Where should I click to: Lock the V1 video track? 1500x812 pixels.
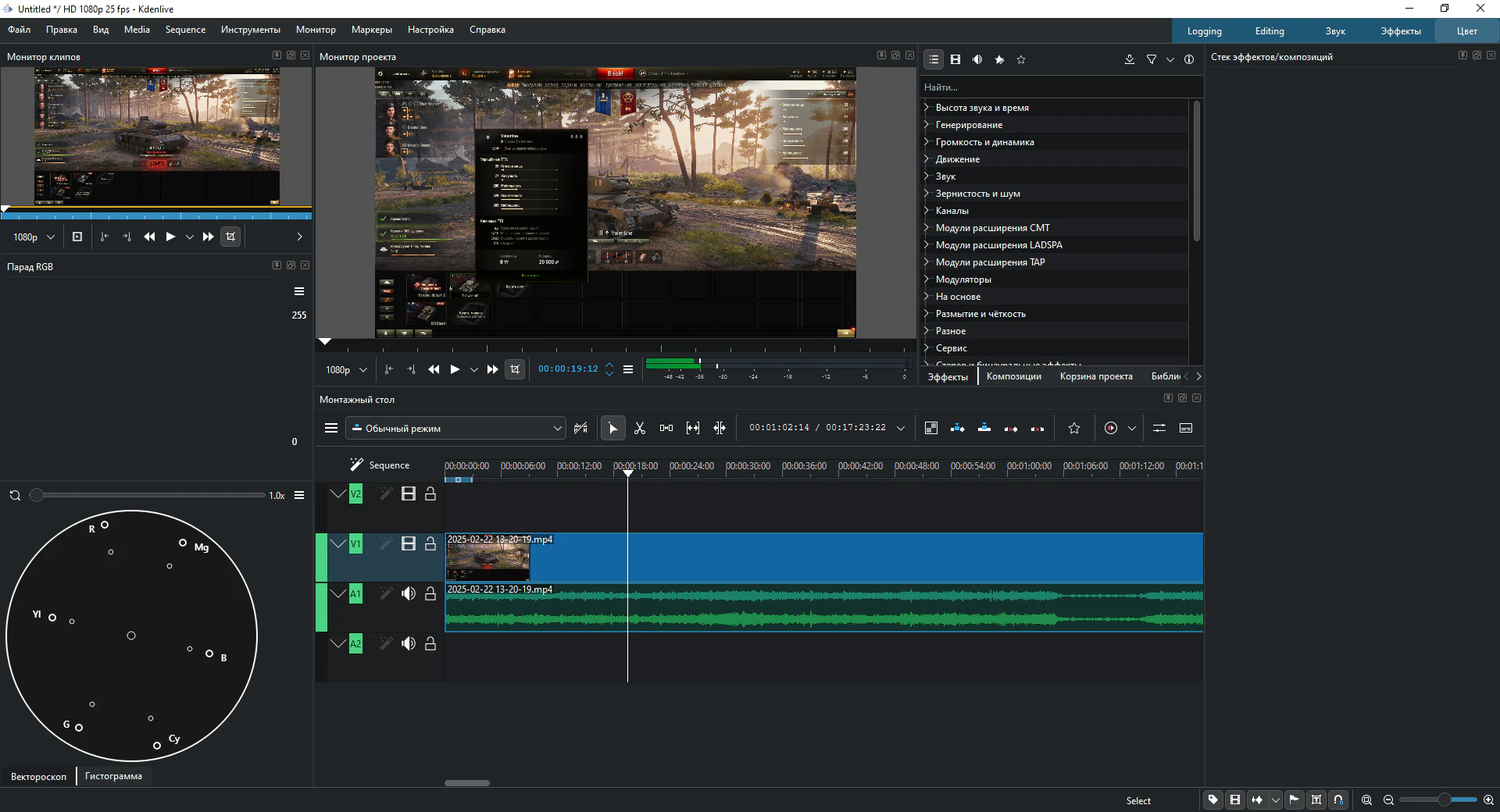click(430, 544)
